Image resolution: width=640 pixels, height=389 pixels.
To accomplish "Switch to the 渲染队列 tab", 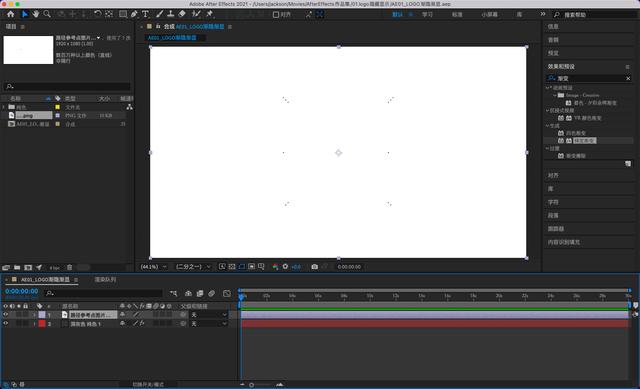I will (x=105, y=280).
